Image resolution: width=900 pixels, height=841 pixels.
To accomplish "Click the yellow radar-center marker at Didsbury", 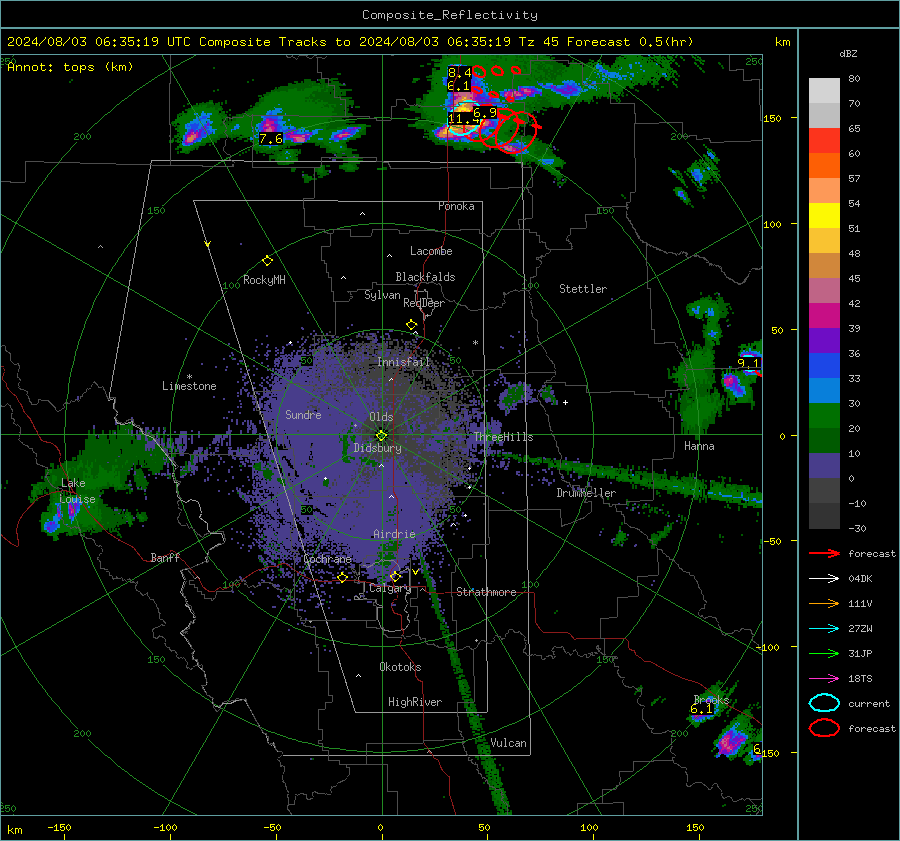I will [x=381, y=436].
